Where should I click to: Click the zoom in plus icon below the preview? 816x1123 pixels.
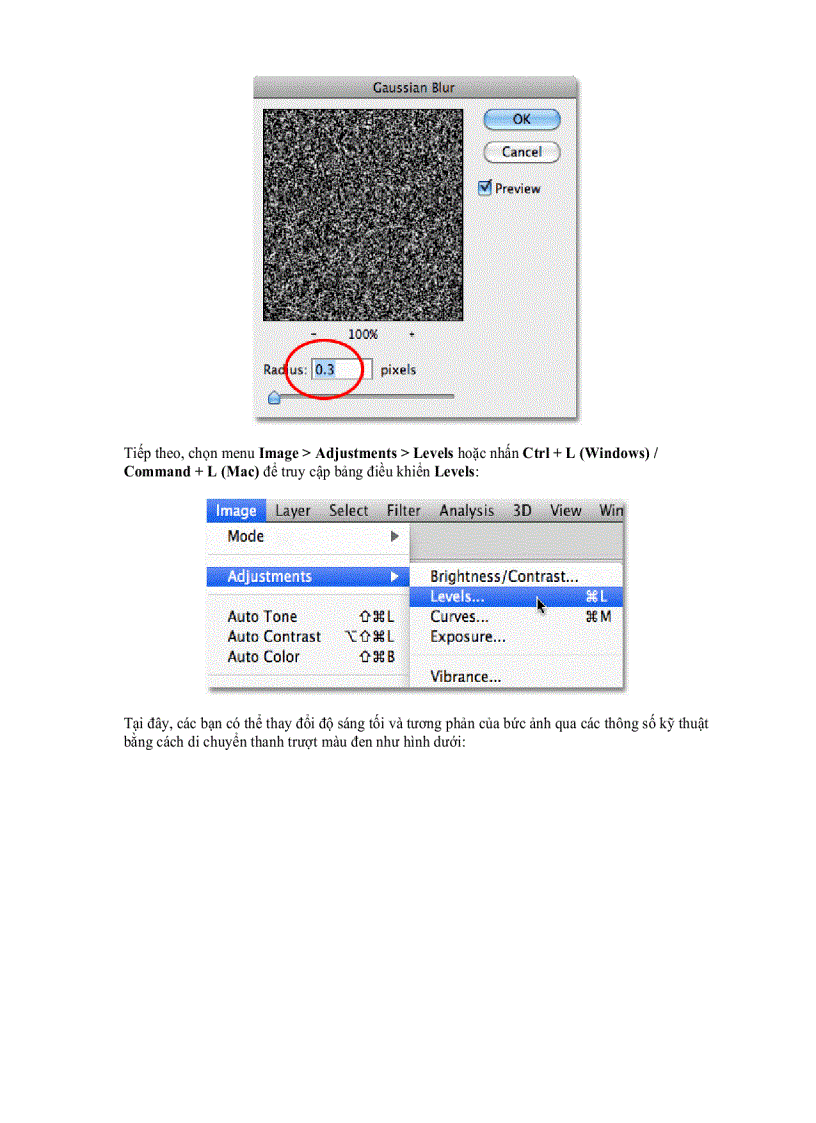pyautogui.click(x=411, y=333)
